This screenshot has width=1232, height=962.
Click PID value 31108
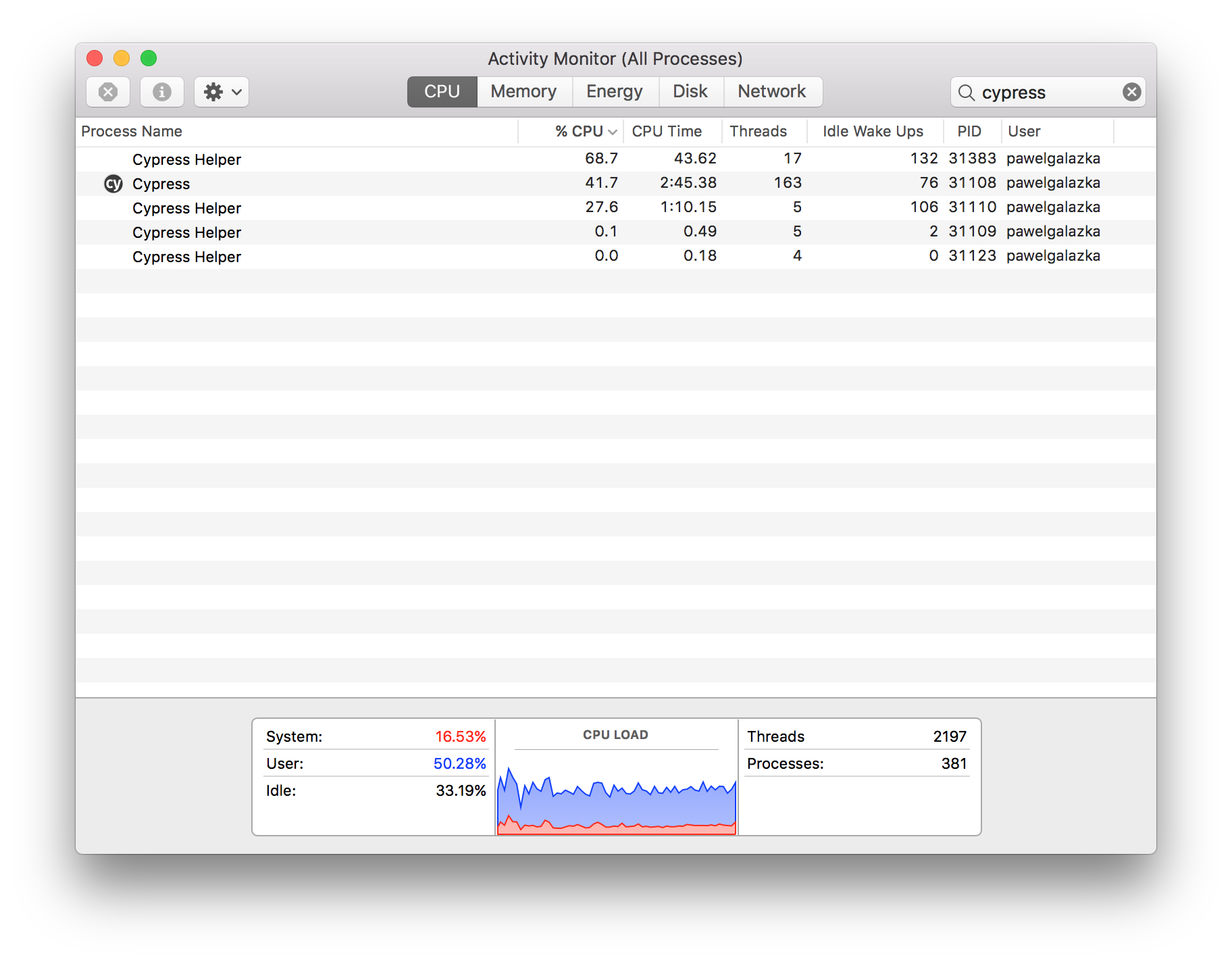(972, 183)
